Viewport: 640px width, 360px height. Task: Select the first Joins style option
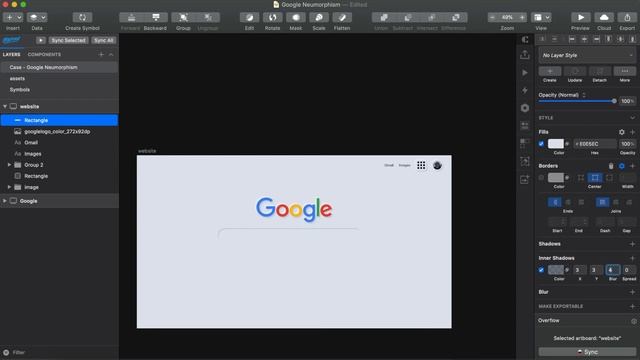[602, 202]
